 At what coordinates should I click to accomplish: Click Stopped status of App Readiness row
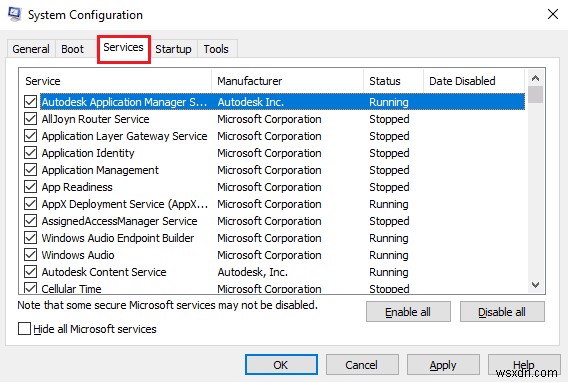click(389, 187)
